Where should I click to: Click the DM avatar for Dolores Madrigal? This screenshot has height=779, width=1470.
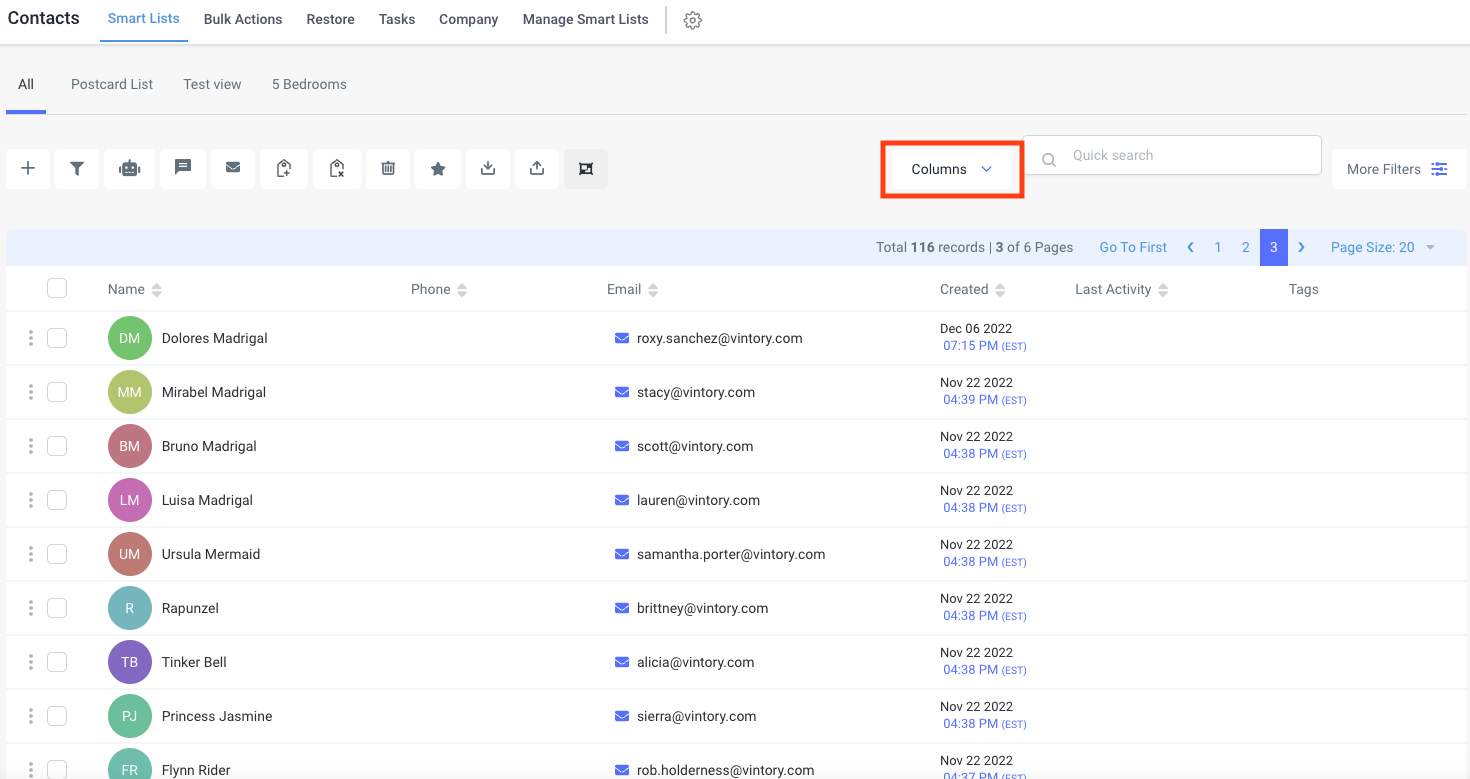tap(130, 338)
